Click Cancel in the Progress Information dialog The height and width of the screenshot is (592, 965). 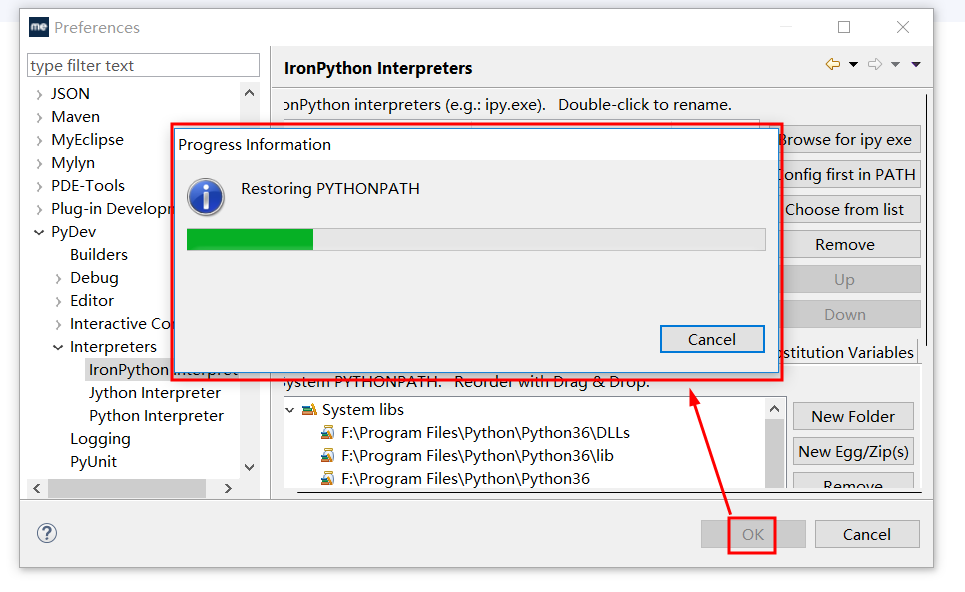click(x=712, y=339)
